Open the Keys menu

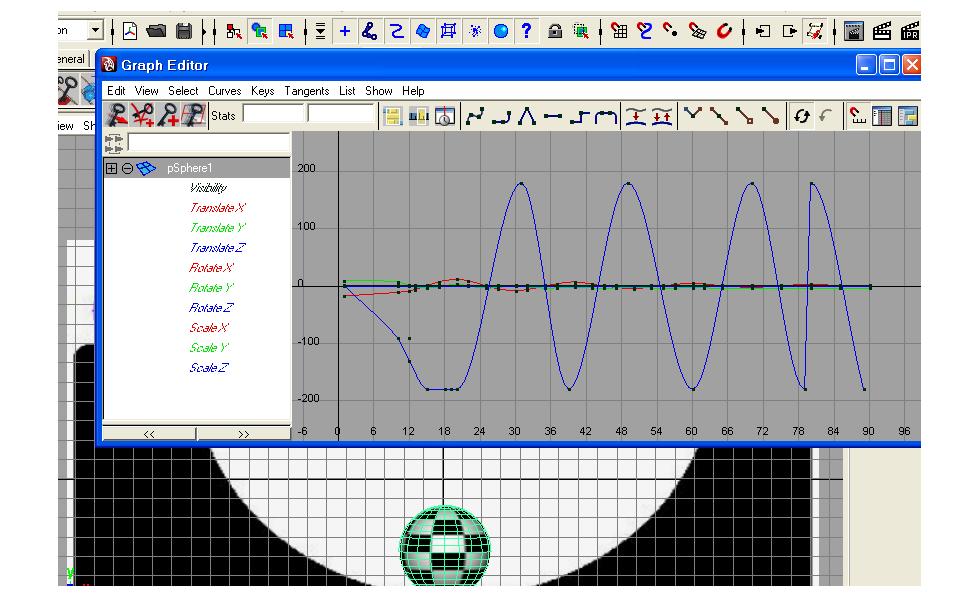tap(262, 91)
